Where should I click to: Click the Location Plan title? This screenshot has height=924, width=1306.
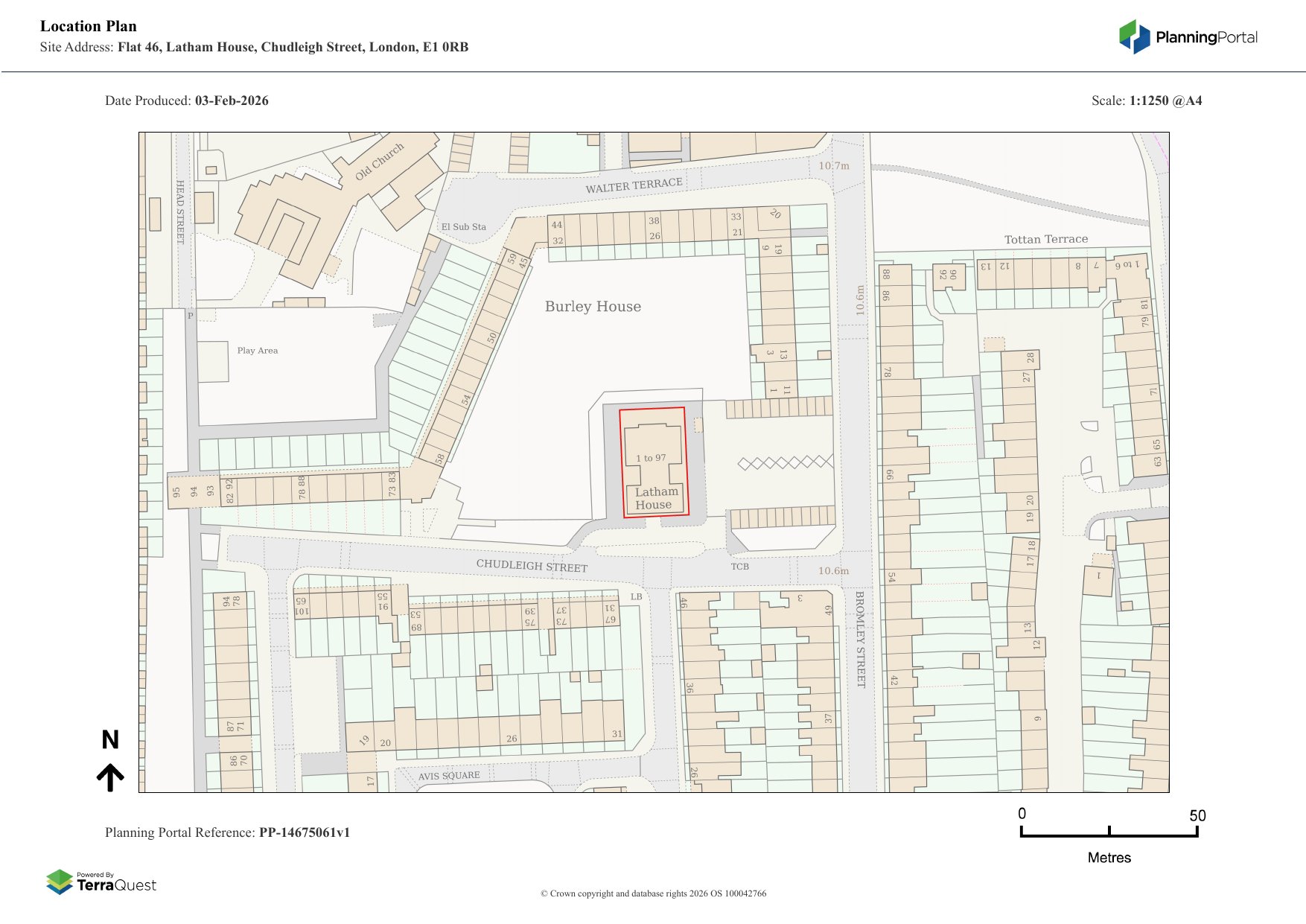point(89,26)
